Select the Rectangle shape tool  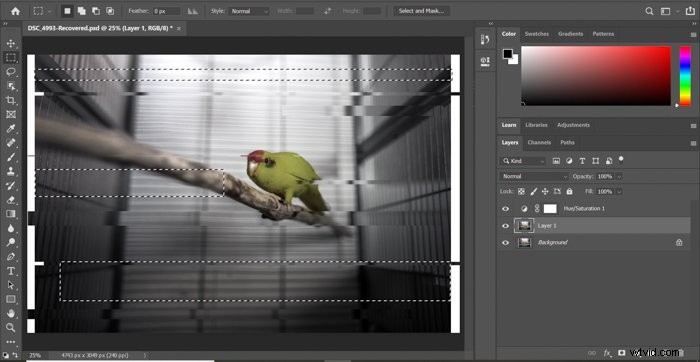(x=11, y=300)
